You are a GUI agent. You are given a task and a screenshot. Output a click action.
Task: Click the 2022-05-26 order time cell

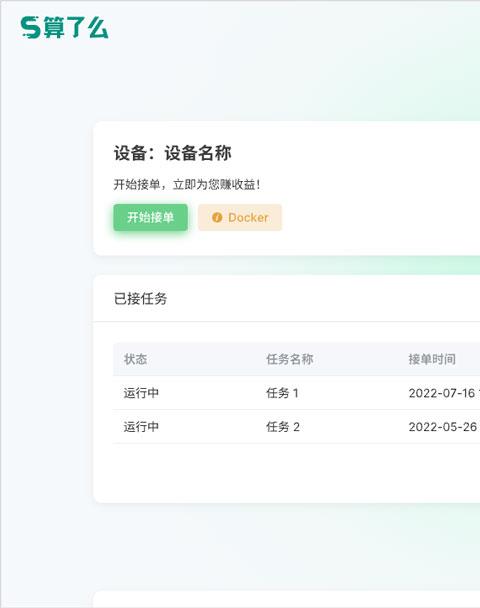pyautogui.click(x=444, y=427)
